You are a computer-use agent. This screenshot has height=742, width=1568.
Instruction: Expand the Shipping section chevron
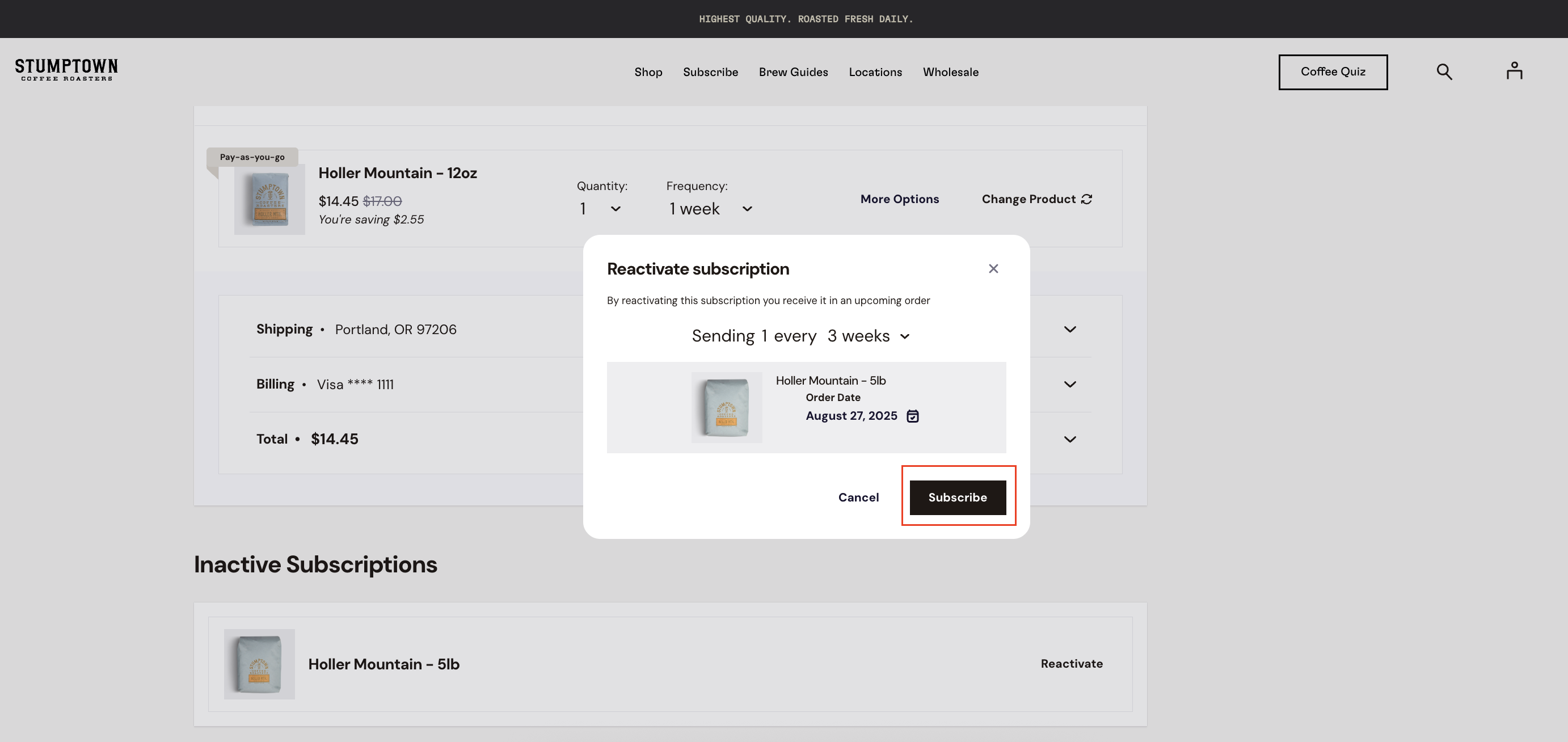pyautogui.click(x=1070, y=329)
